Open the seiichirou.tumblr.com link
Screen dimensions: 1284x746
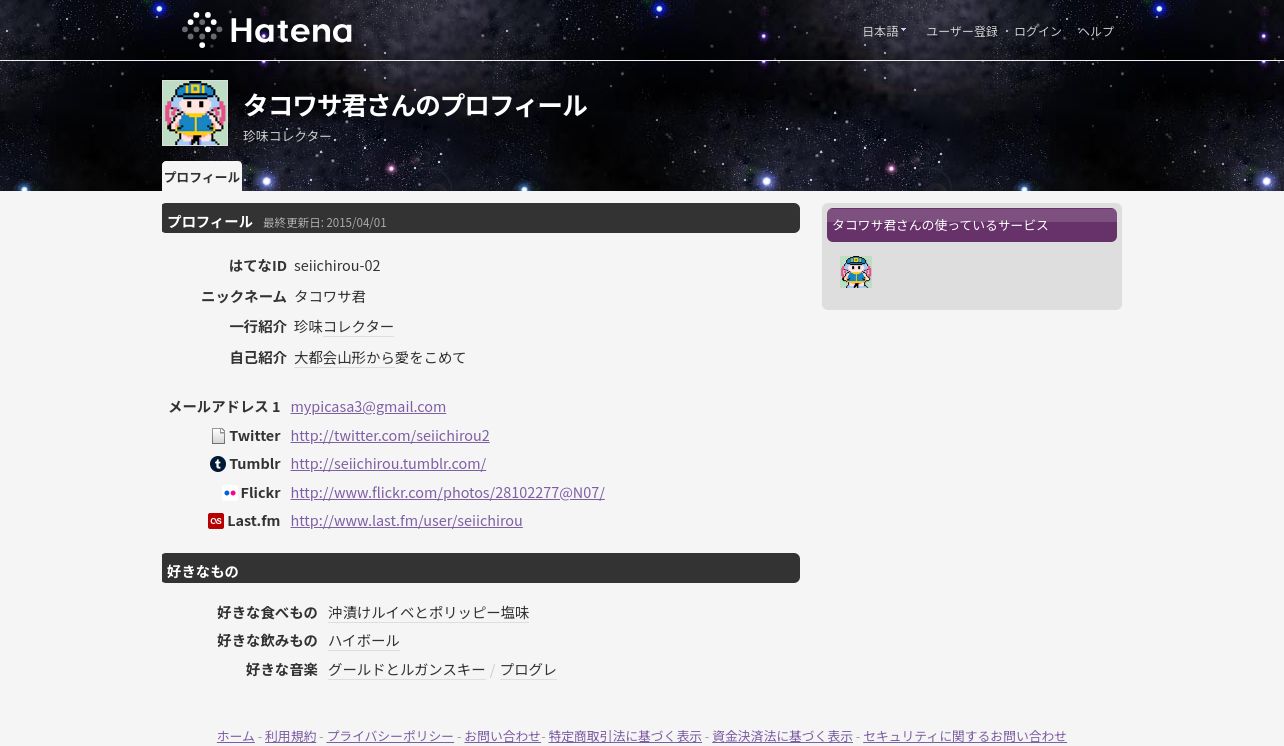[388, 463]
